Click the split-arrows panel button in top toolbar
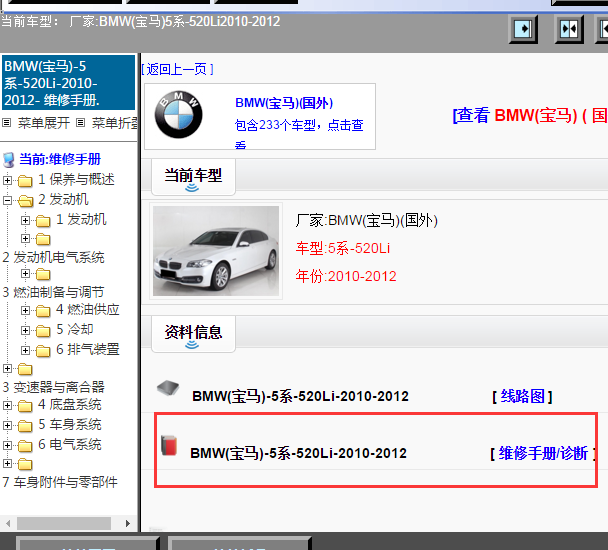The height and width of the screenshot is (550, 608). click(x=569, y=29)
